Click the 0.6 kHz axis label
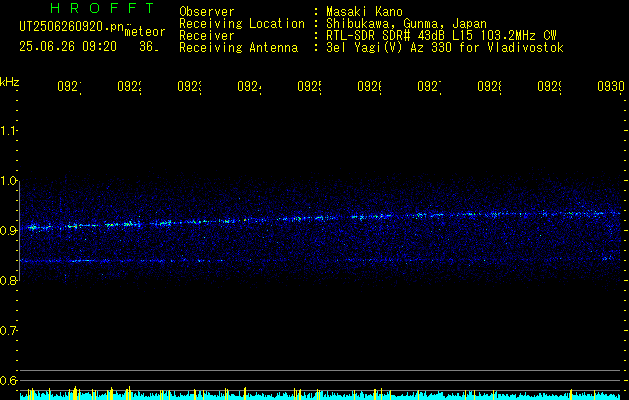Viewport: 629px width, 400px height. (8, 380)
